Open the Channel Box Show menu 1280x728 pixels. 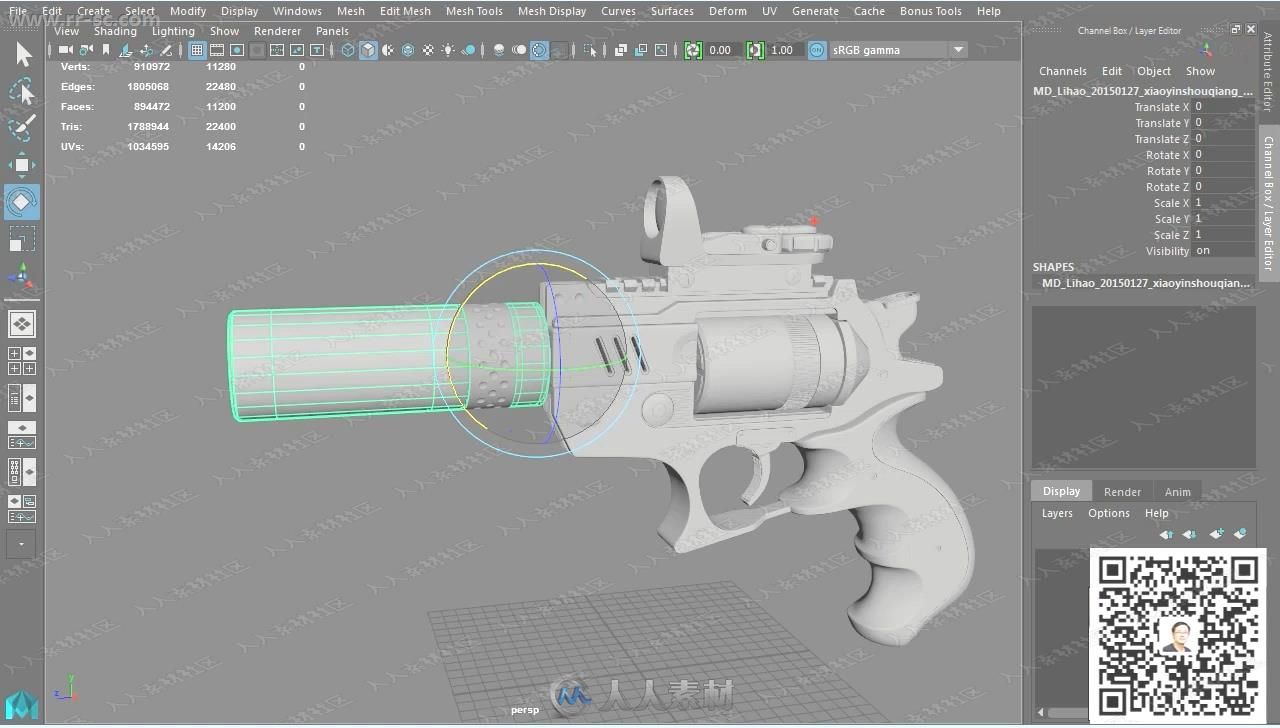tap(1200, 71)
